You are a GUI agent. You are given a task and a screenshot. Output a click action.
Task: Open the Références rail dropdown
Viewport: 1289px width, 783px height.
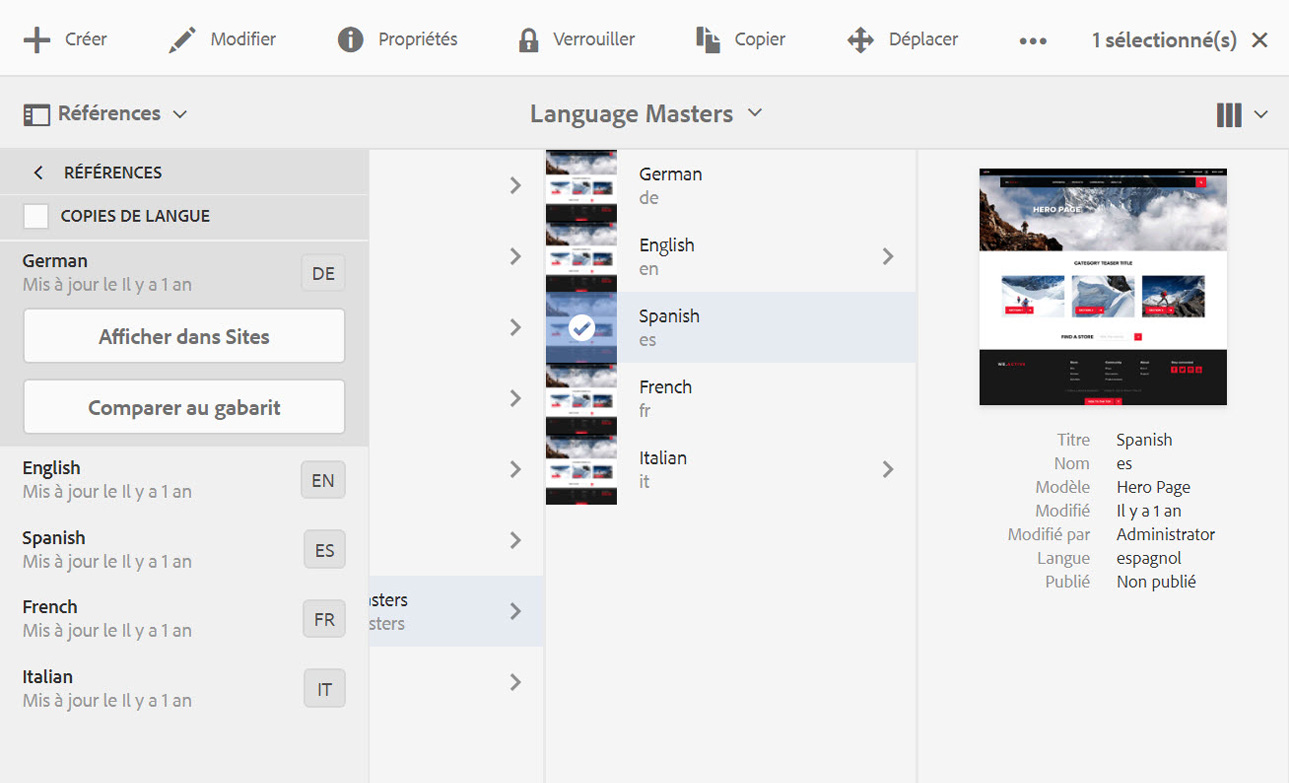click(105, 114)
